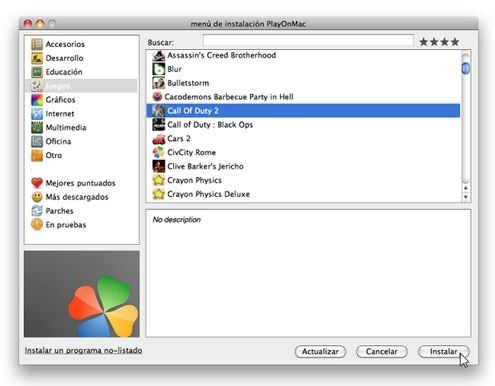The height and width of the screenshot is (386, 495).
Task: Click the Mejores puntuados heart icon
Action: 37,183
